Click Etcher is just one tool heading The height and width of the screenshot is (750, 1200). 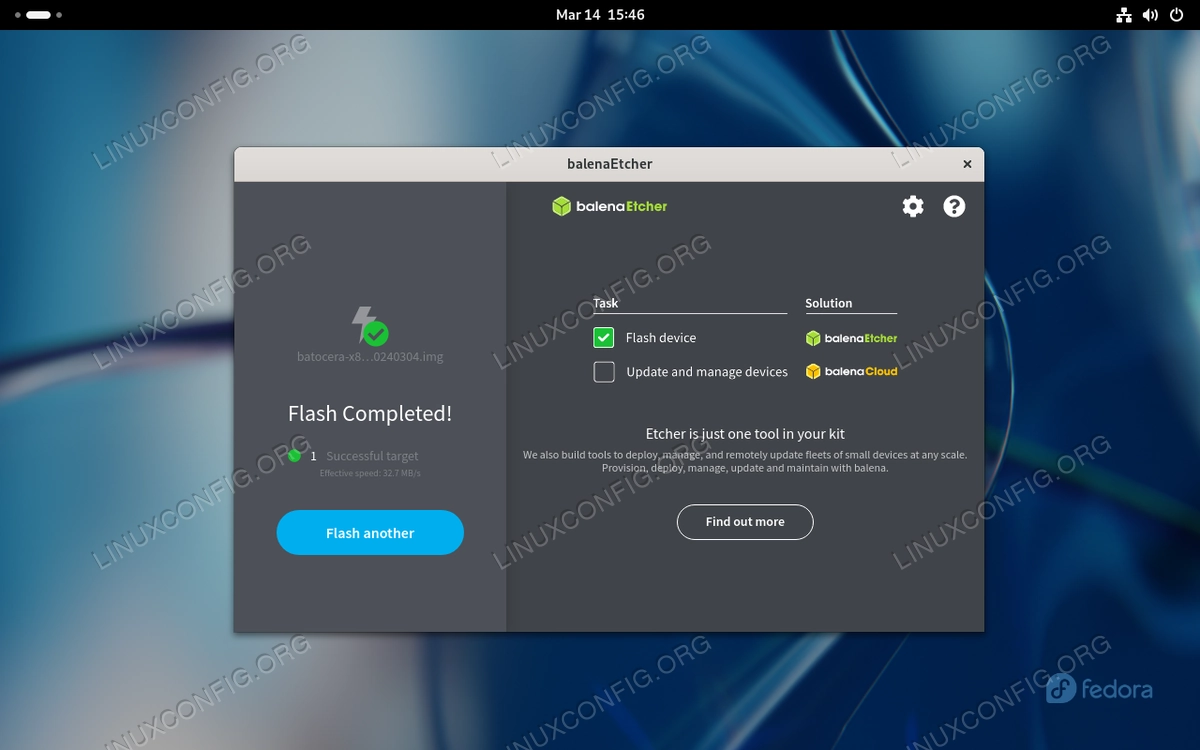(745, 434)
